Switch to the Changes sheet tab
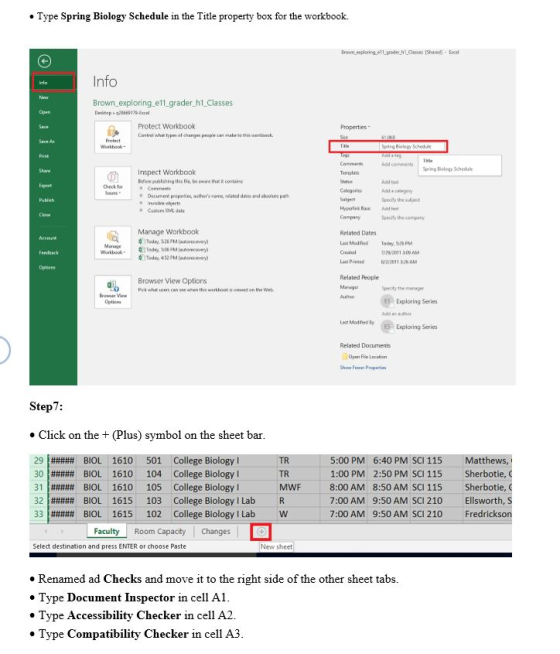This screenshot has height=654, width=560. tap(216, 531)
